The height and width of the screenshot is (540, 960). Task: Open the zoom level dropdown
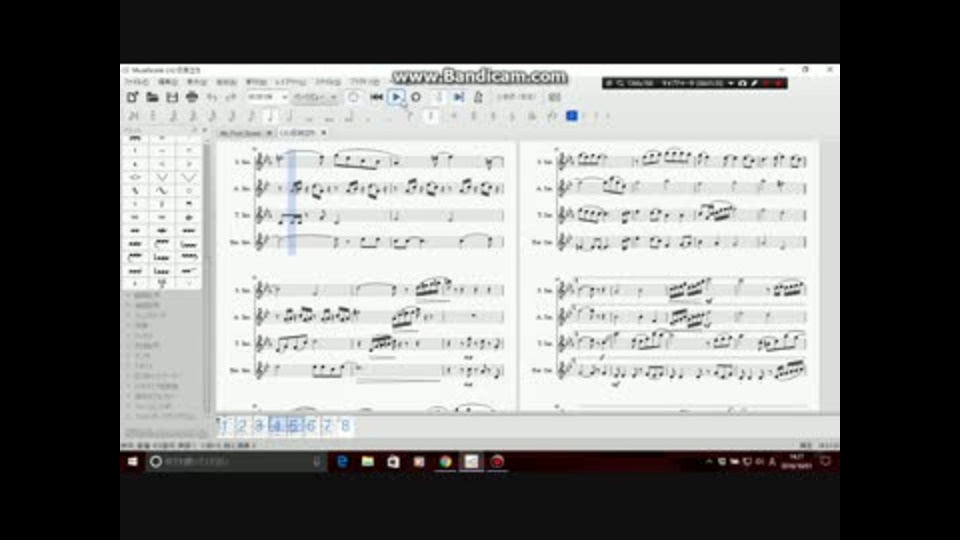pos(267,97)
